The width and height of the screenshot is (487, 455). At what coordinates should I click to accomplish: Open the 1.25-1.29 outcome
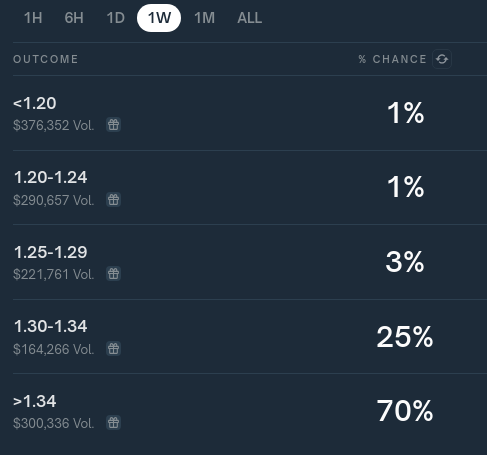(x=250, y=262)
